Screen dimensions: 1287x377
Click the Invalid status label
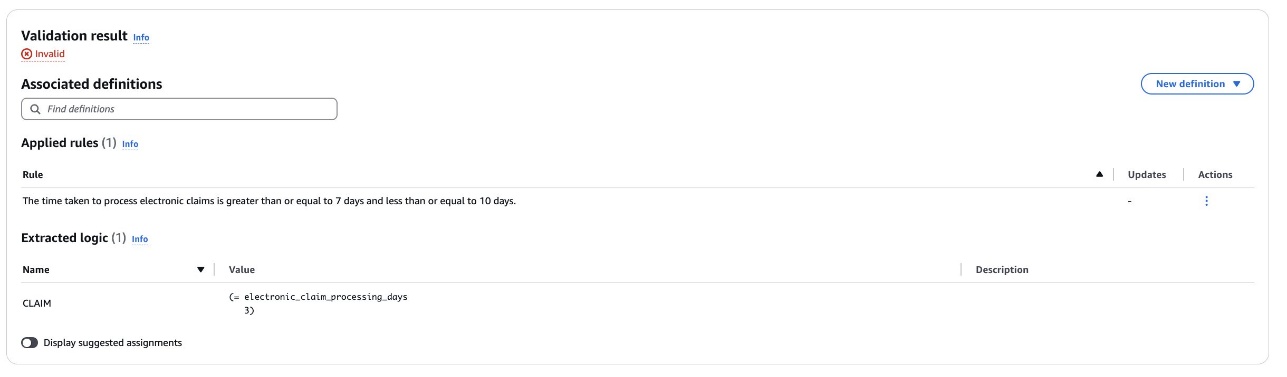50,54
